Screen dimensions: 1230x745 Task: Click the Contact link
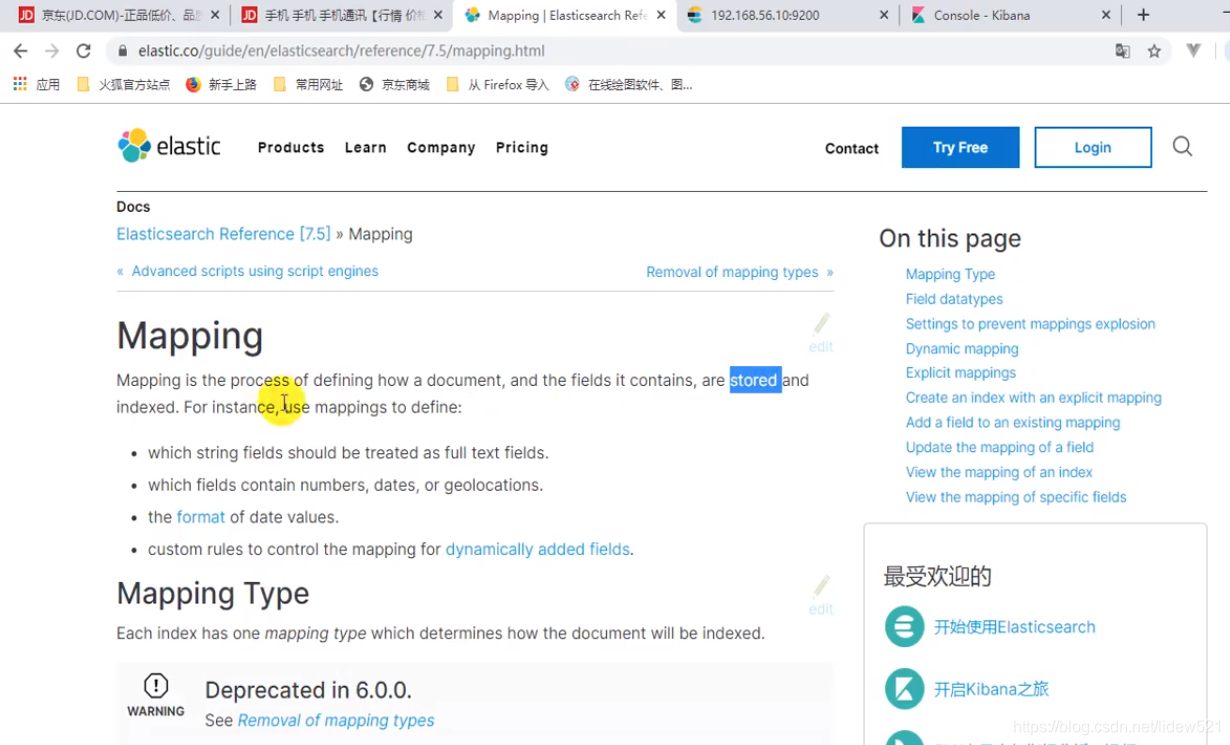coord(851,148)
